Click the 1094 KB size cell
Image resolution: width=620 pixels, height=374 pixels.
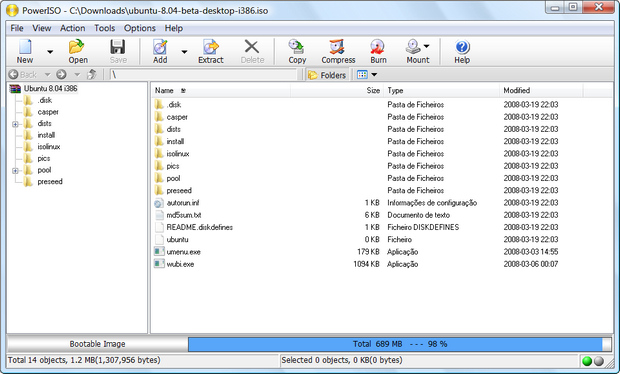(x=366, y=264)
